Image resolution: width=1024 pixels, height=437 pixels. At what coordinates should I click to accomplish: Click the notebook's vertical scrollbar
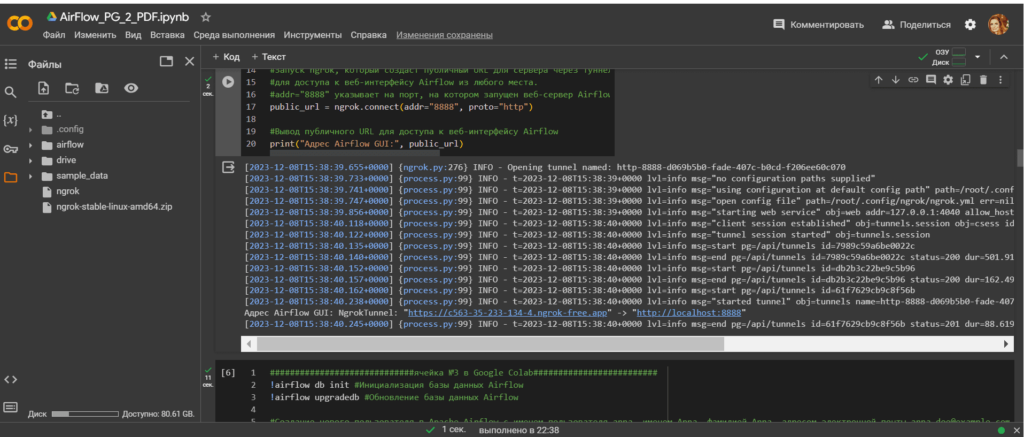(x=1019, y=157)
